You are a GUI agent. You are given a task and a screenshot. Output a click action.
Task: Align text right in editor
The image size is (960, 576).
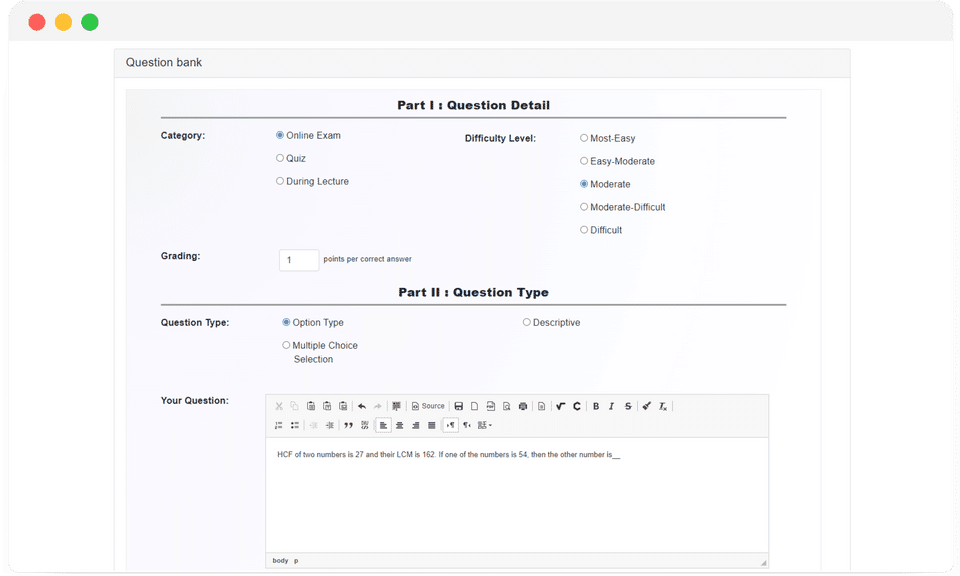click(x=416, y=425)
